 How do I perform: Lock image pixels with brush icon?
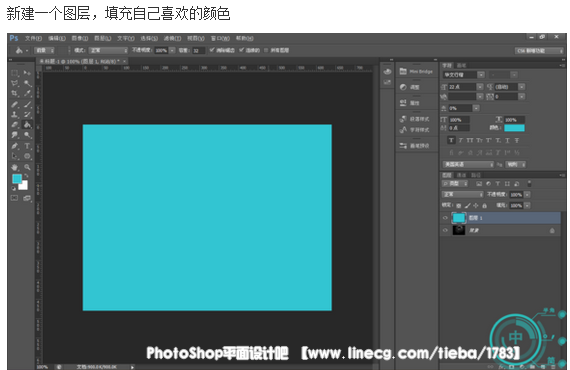pyautogui.click(x=467, y=205)
